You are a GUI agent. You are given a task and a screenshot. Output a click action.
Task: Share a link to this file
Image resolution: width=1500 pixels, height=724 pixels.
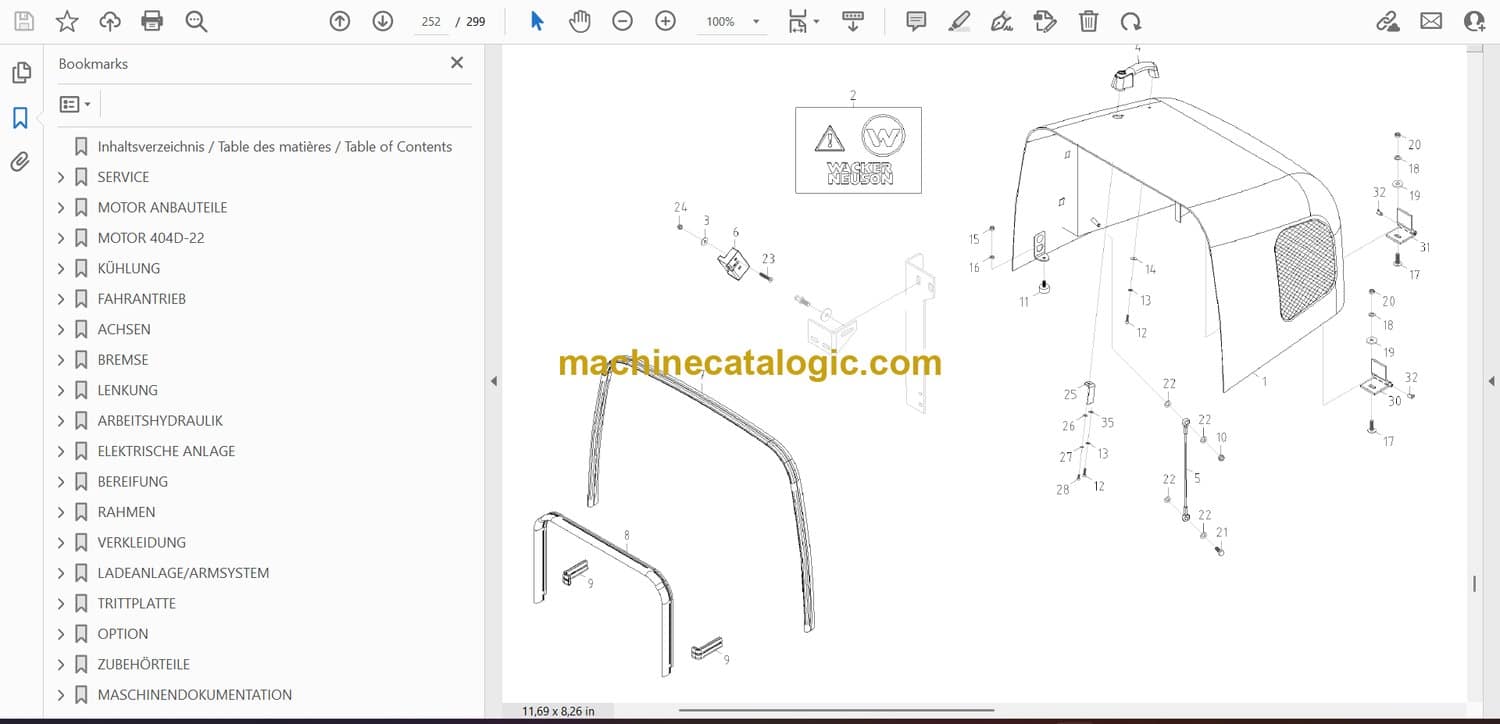(1388, 21)
